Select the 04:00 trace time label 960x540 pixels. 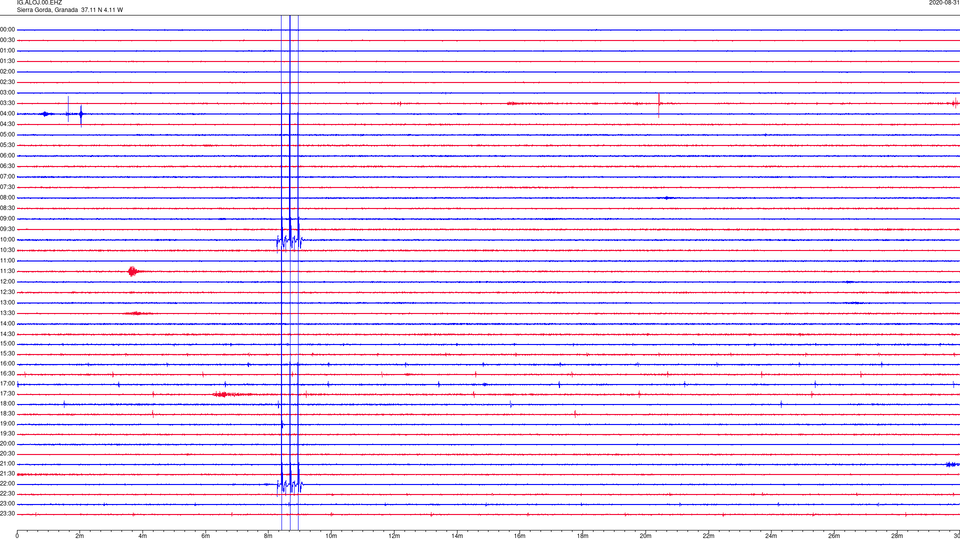[7, 113]
